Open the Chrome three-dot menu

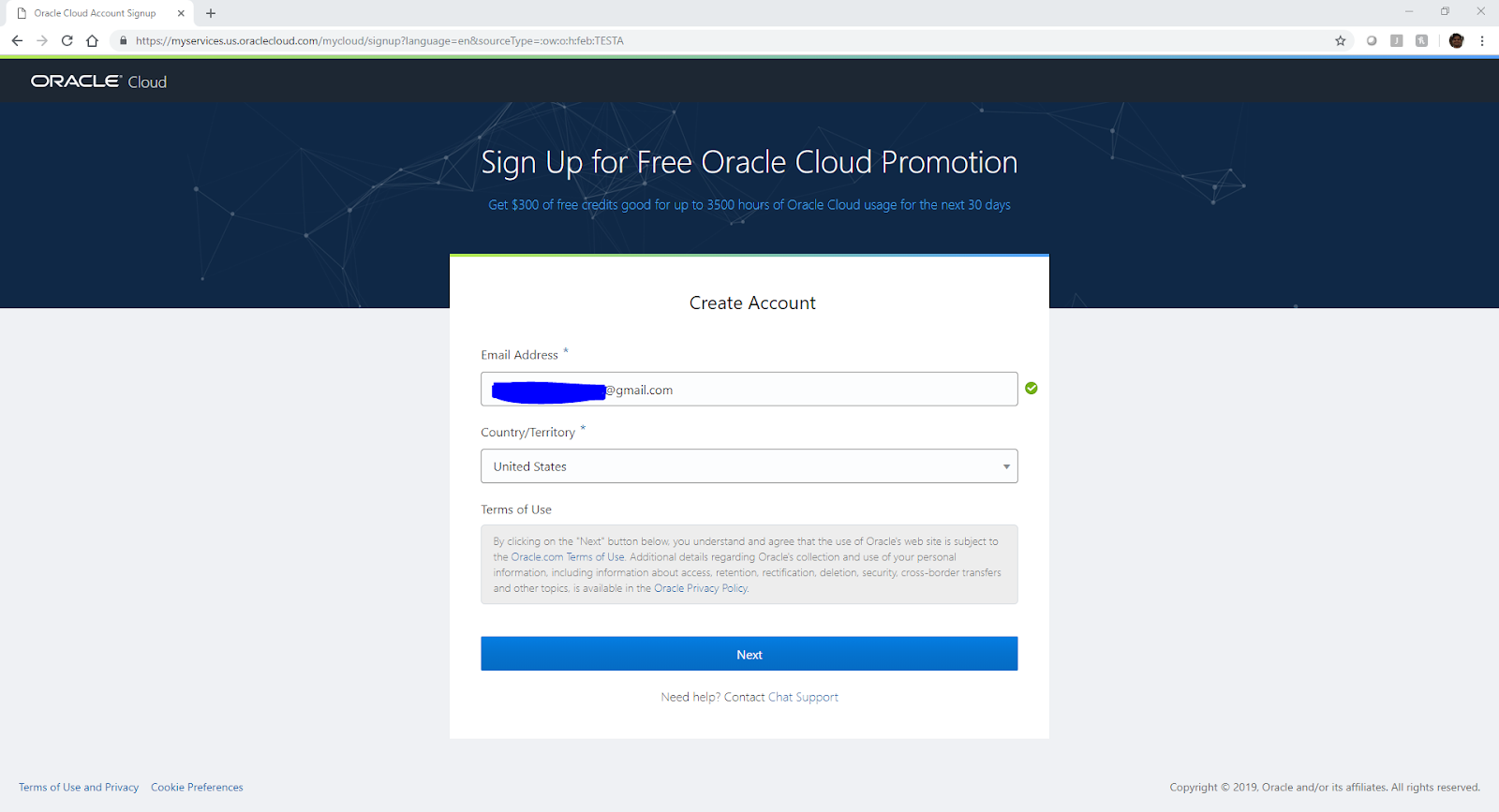(x=1482, y=40)
